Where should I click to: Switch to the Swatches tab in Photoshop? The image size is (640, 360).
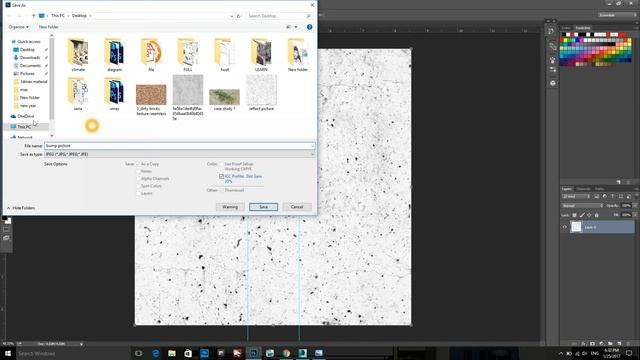(x=583, y=28)
